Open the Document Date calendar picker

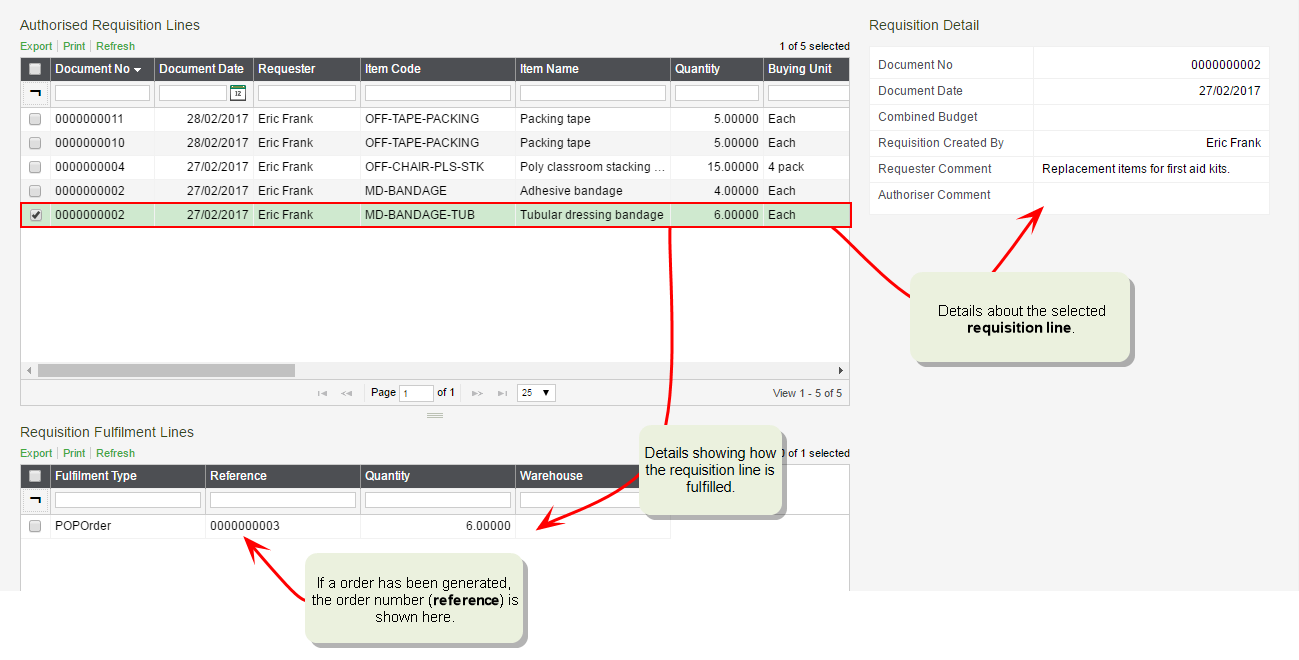[x=237, y=93]
